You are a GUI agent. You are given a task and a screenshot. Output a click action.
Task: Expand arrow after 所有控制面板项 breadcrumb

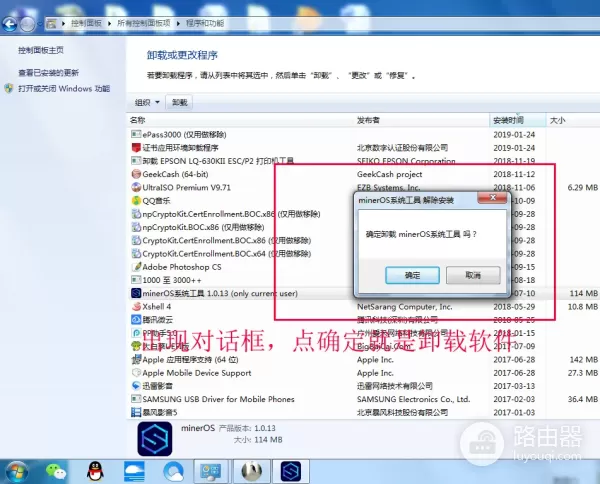(178, 24)
